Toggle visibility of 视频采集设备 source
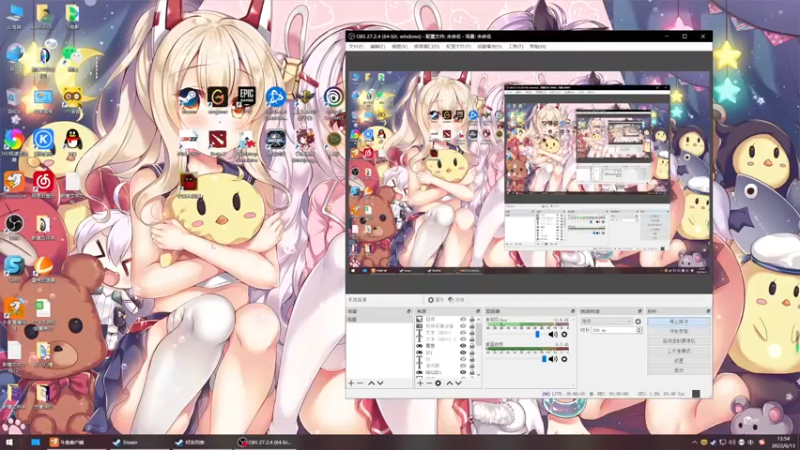Viewport: 800px width, 450px height. point(463,326)
